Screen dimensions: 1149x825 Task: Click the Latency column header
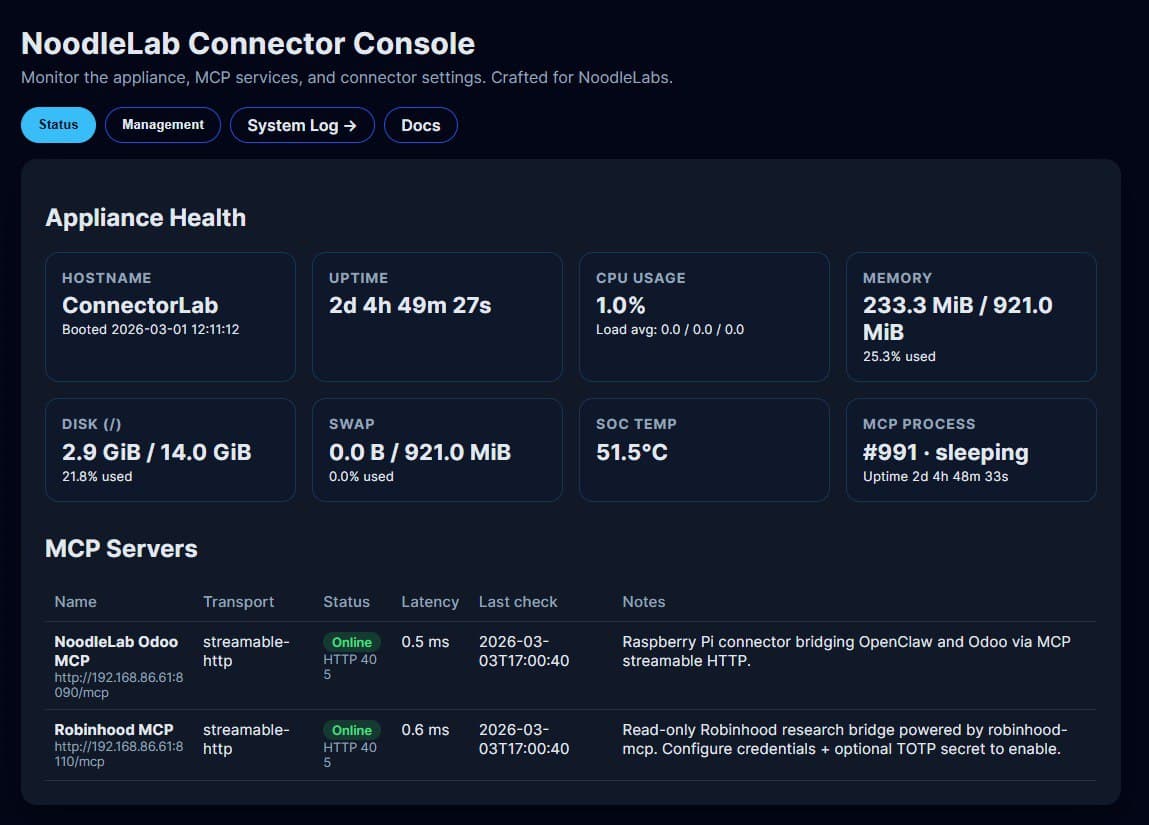pyautogui.click(x=430, y=602)
